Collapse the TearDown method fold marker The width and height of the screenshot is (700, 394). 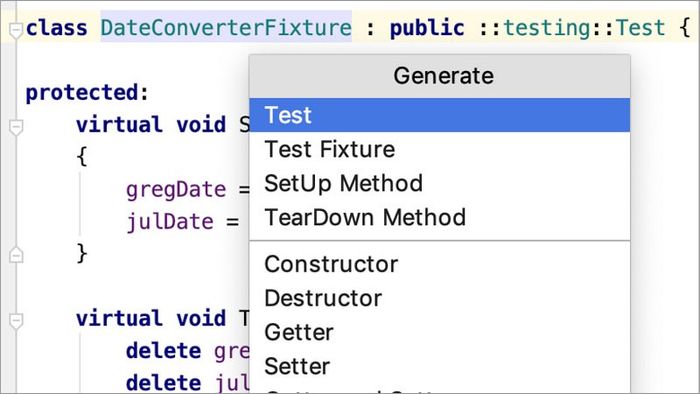(x=16, y=320)
